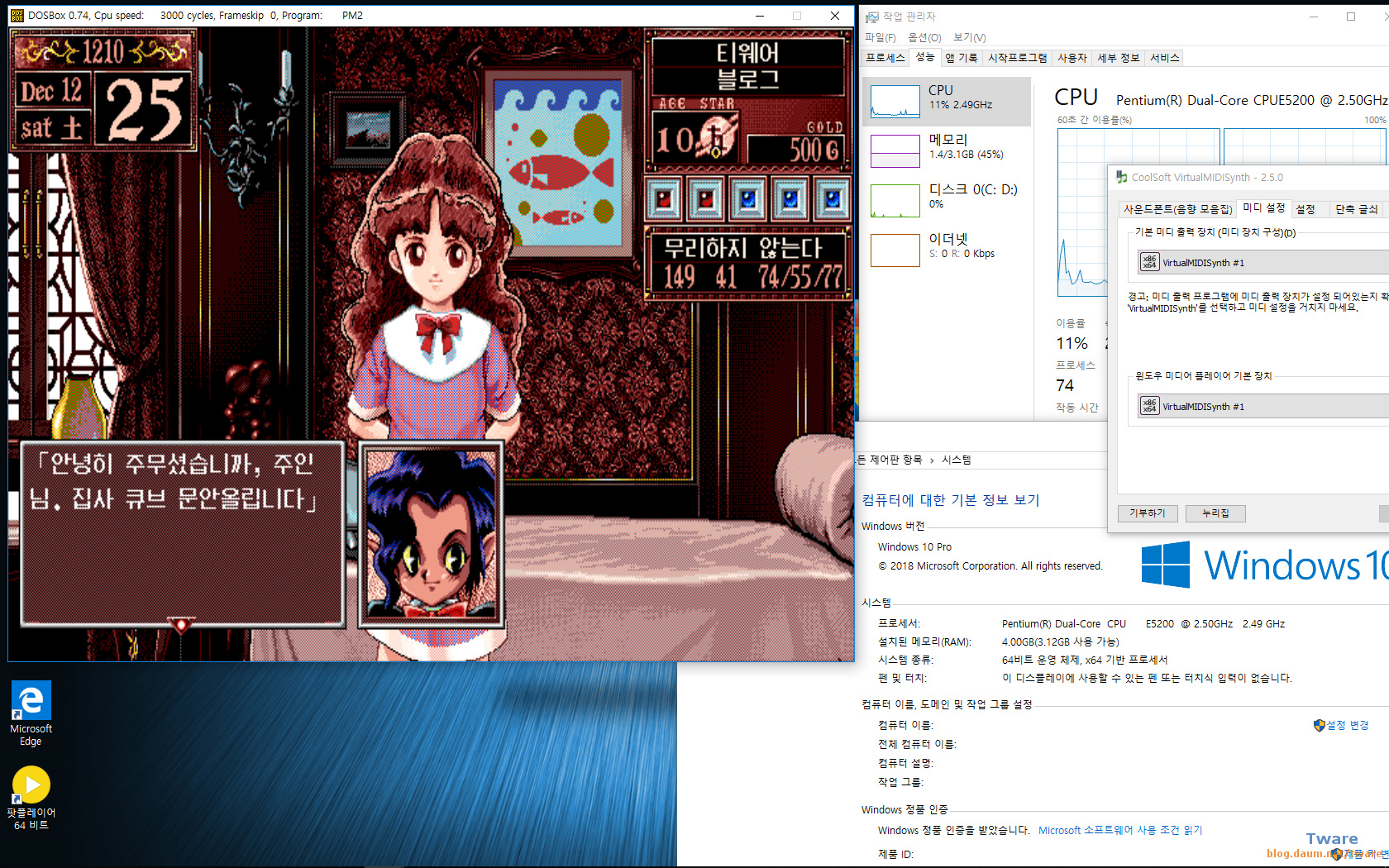Open Microsoft 소프트웨어 사용 조건 읽기 link

[x=1120, y=830]
